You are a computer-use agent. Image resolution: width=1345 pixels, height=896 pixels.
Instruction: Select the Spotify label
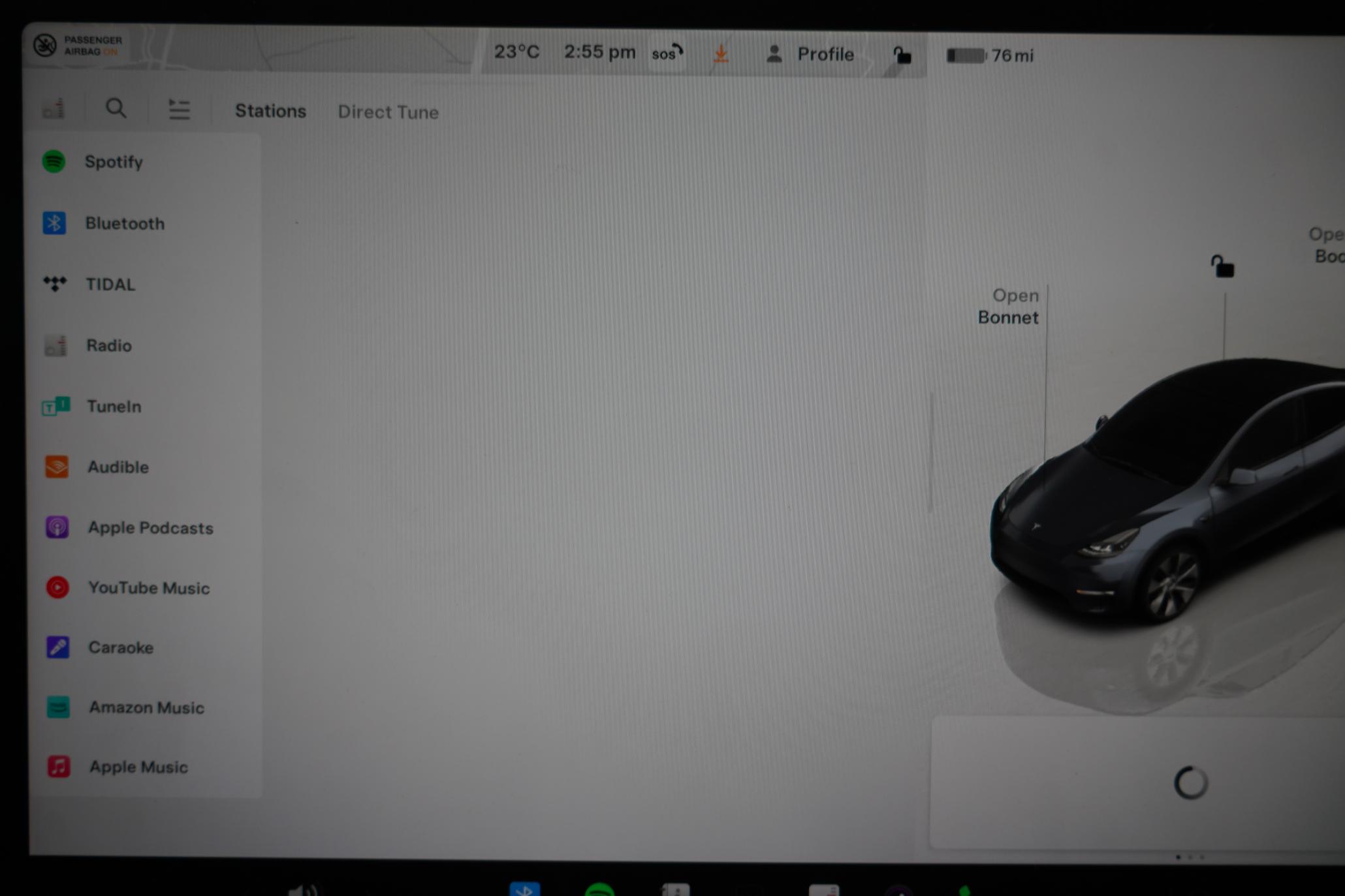point(114,162)
